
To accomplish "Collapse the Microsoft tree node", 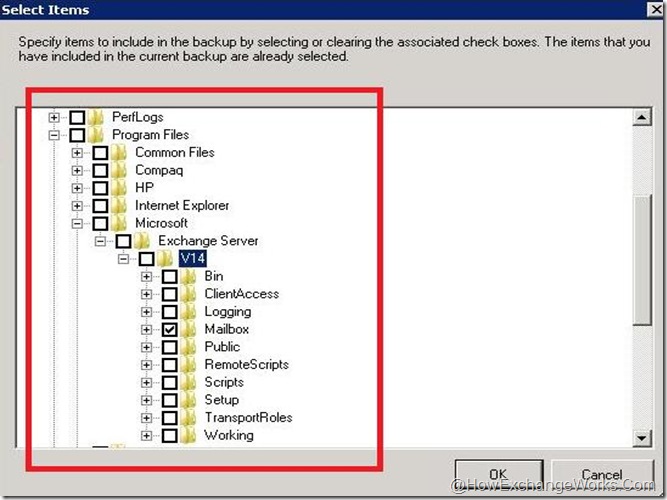I will (77, 223).
